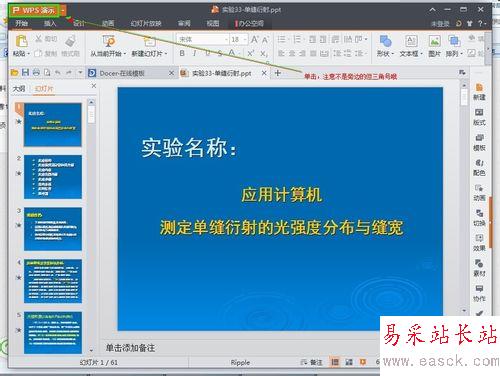Click the Picture insert icon
500x376 pixels.
[x=434, y=41]
